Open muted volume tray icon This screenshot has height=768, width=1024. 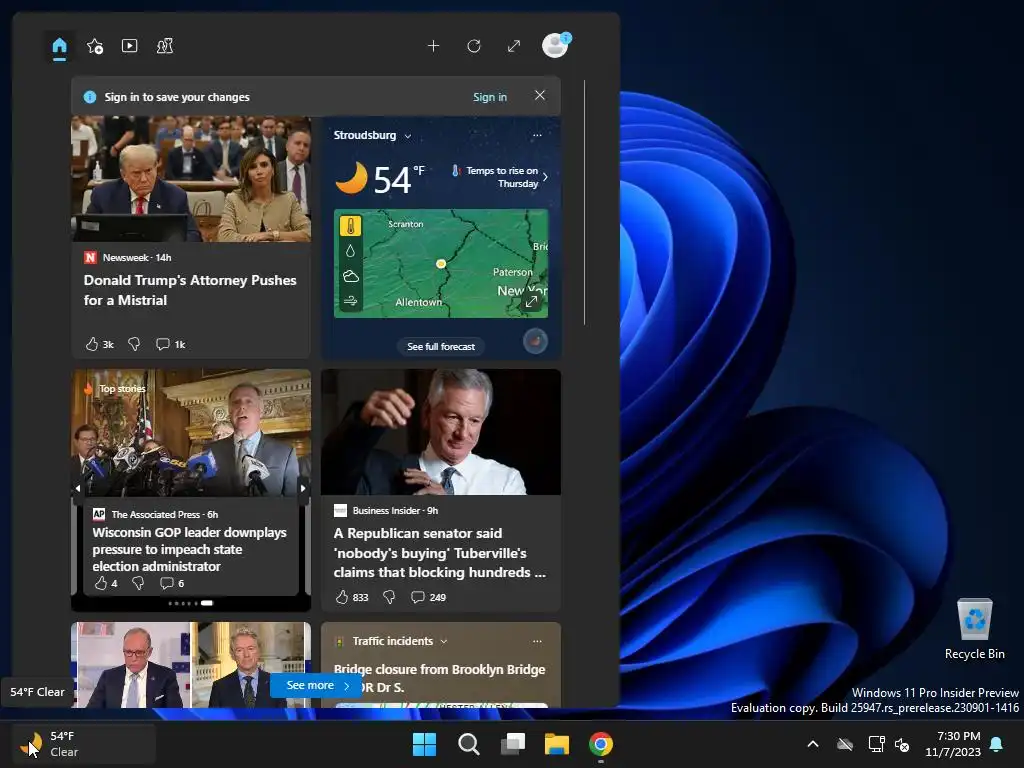(x=902, y=744)
